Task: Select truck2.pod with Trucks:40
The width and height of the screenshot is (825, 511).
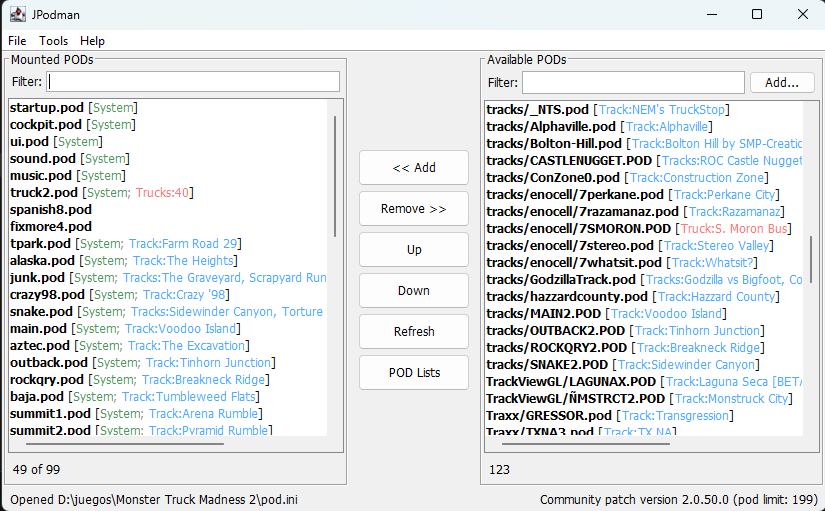Action: 168,193
